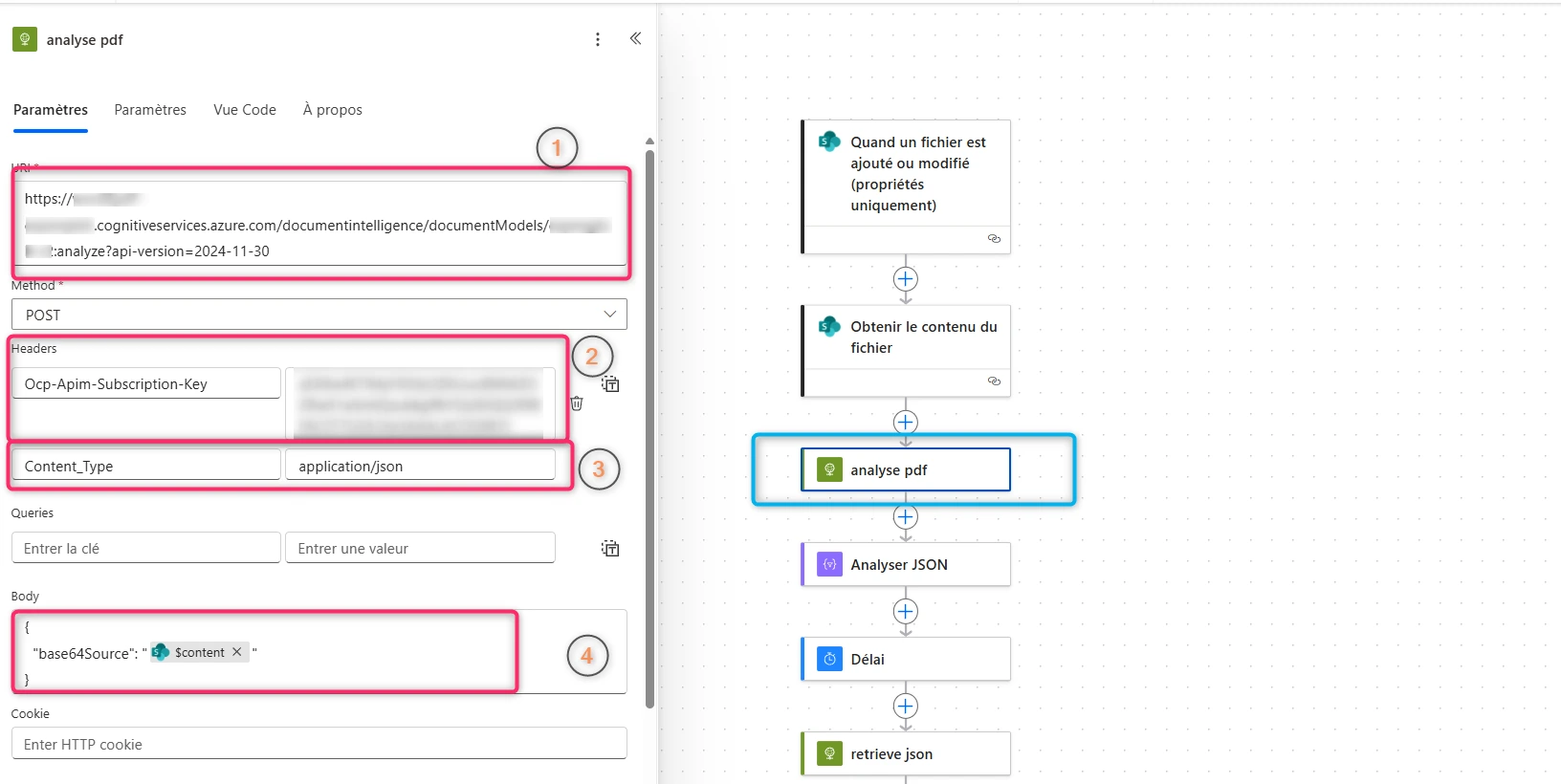
Task: Open the Analyser JSON action card
Action: (x=906, y=565)
